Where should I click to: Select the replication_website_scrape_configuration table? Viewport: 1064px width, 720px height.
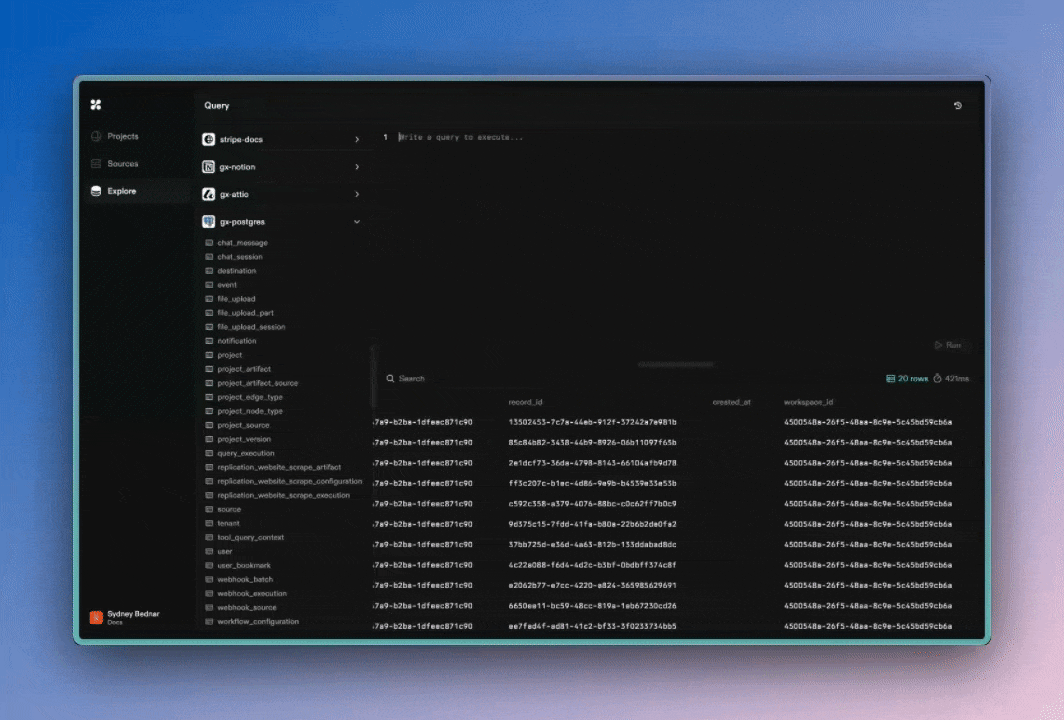click(290, 481)
